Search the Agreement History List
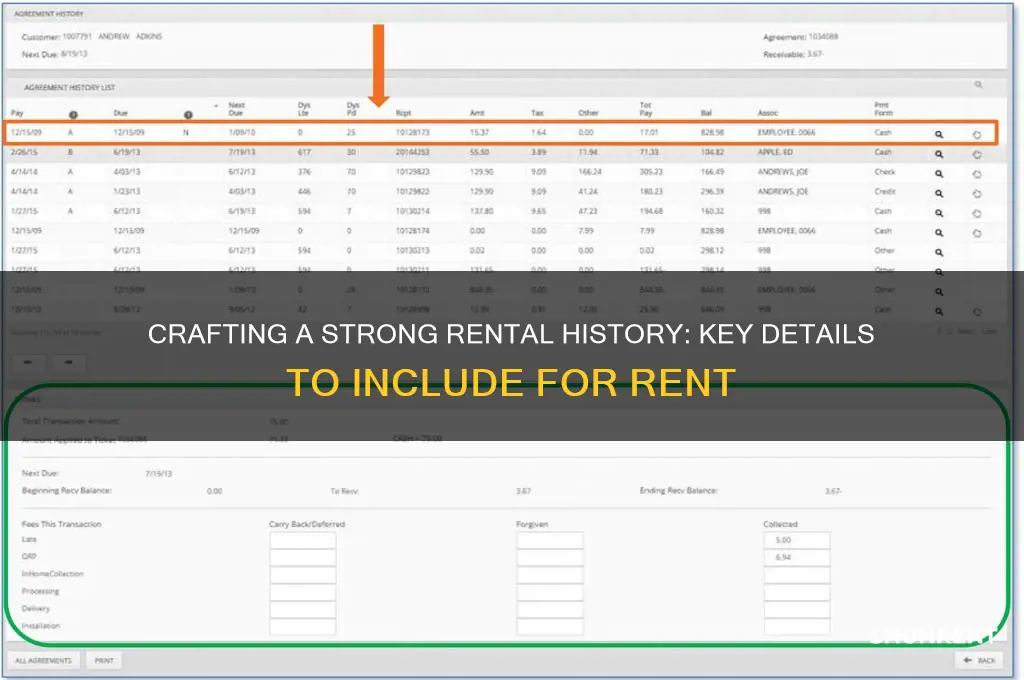The height and width of the screenshot is (680, 1024). point(978,84)
